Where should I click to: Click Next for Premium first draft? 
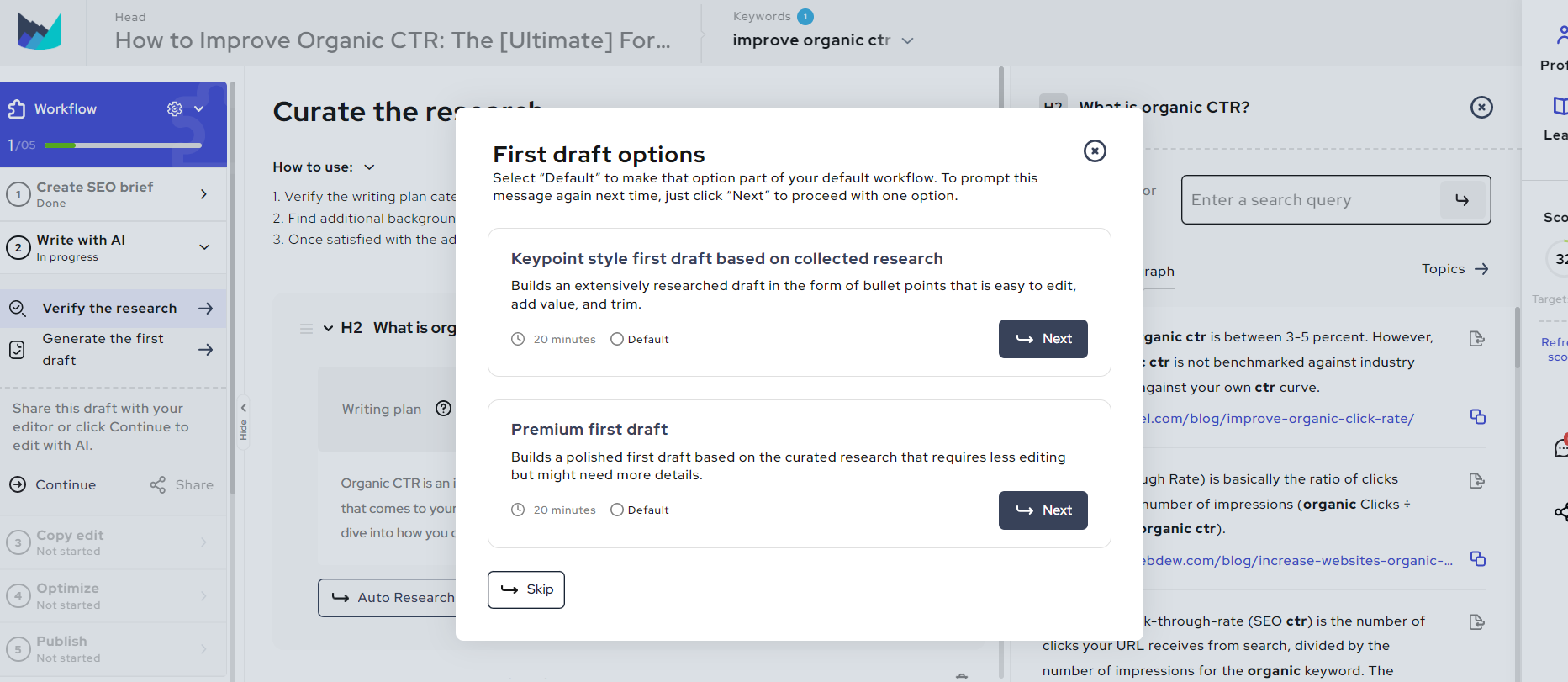point(1043,510)
